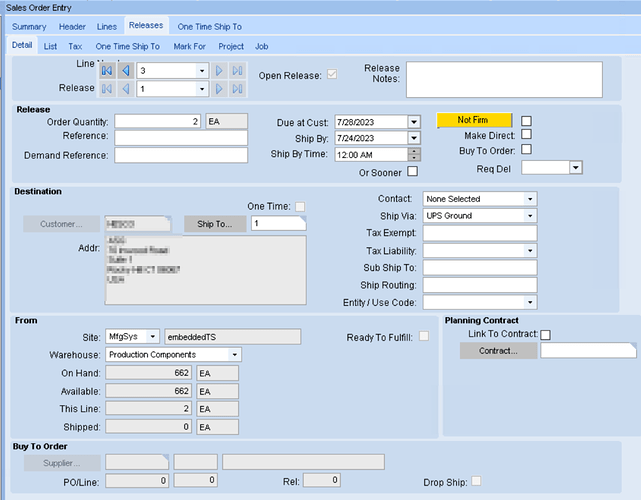
Task: Open the Warehouse dropdown
Action: pyautogui.click(x=235, y=354)
